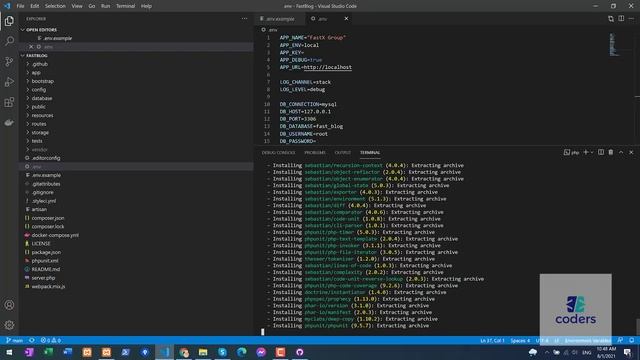Click the editor minimap preview
The image size is (640, 360).
[613, 44]
